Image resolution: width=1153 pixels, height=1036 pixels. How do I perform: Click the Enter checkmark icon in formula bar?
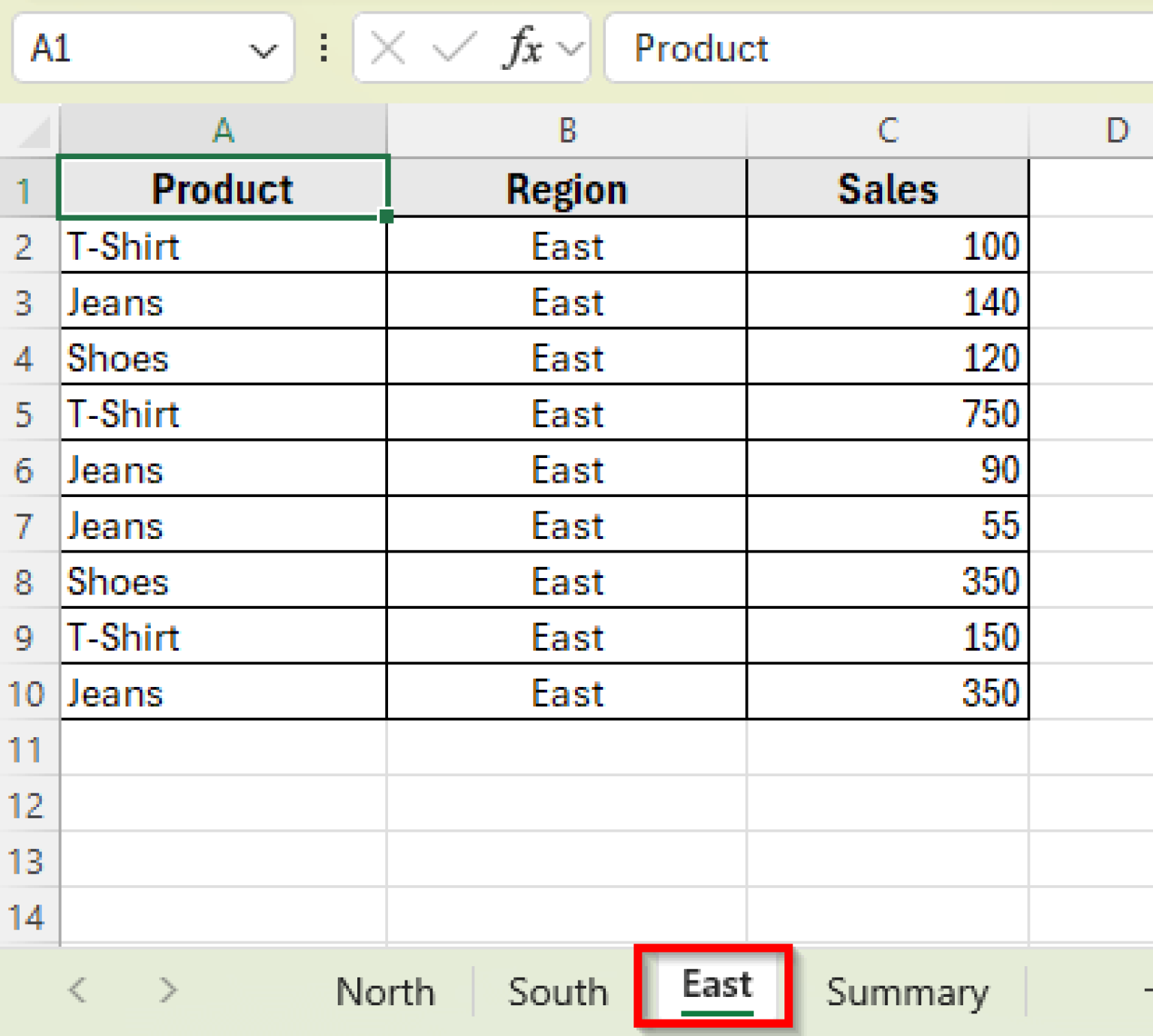453,48
